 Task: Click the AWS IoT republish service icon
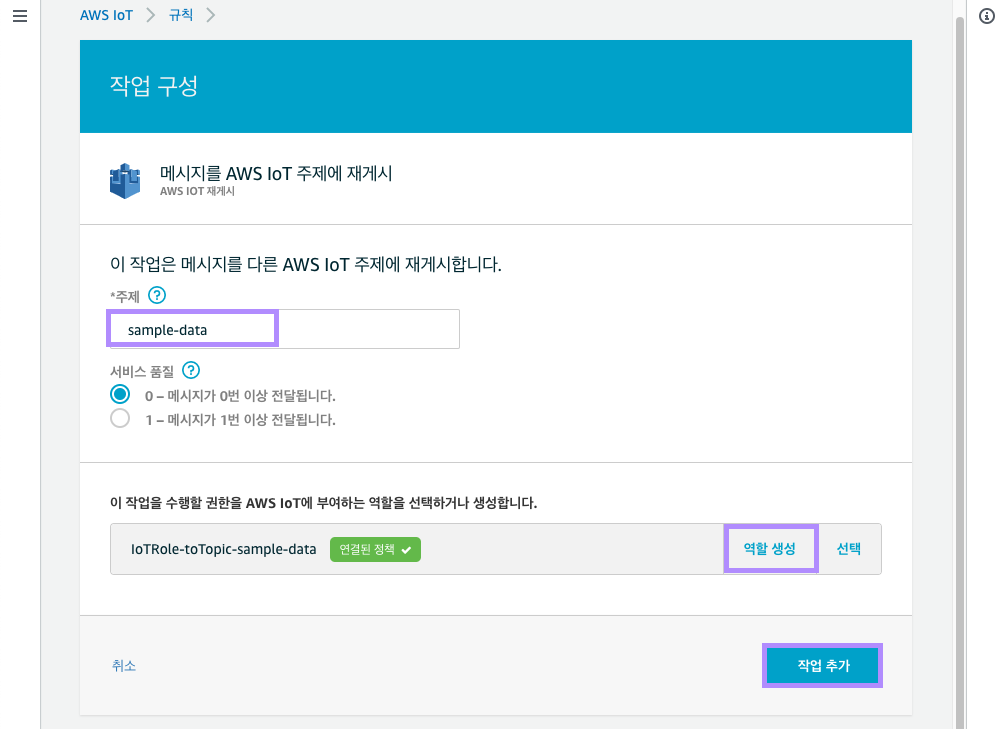(x=125, y=181)
